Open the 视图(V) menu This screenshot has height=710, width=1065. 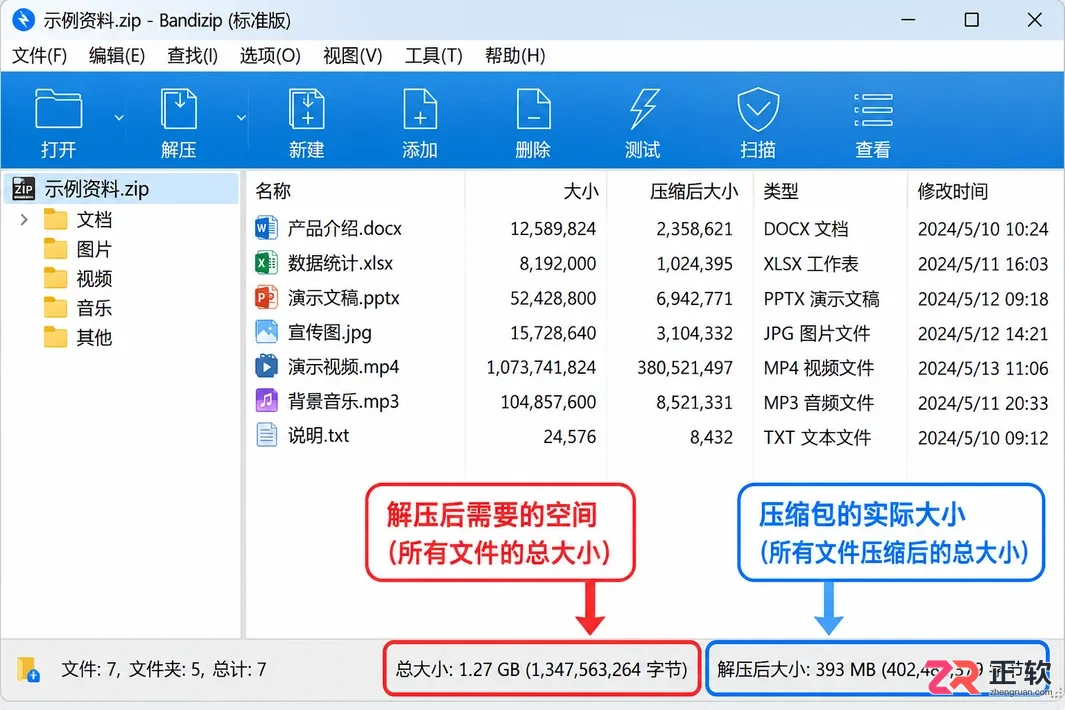pos(353,56)
